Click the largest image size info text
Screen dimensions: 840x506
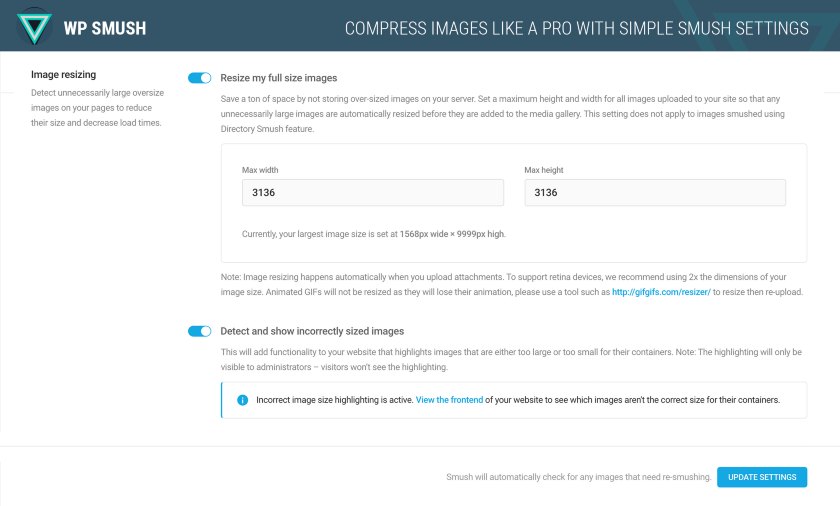pyautogui.click(x=373, y=234)
